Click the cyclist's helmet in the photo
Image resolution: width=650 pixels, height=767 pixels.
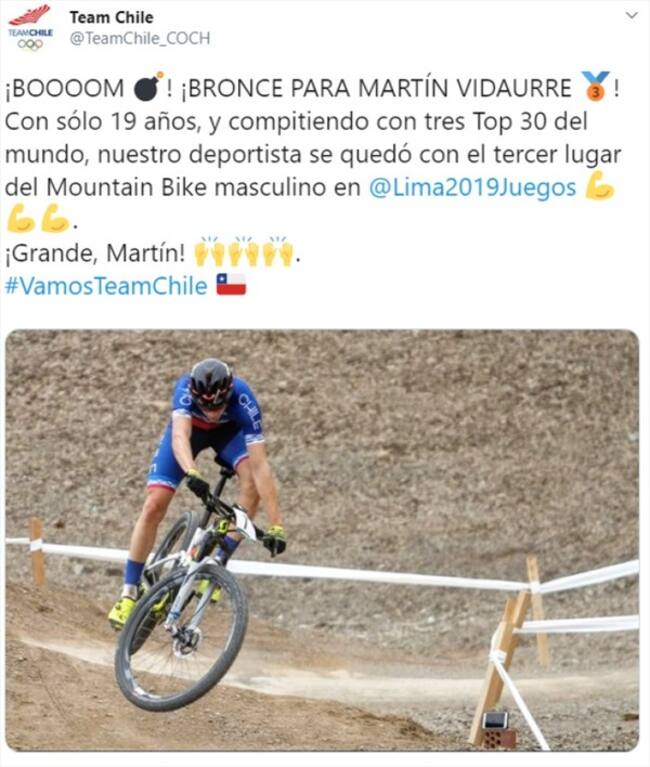211,383
